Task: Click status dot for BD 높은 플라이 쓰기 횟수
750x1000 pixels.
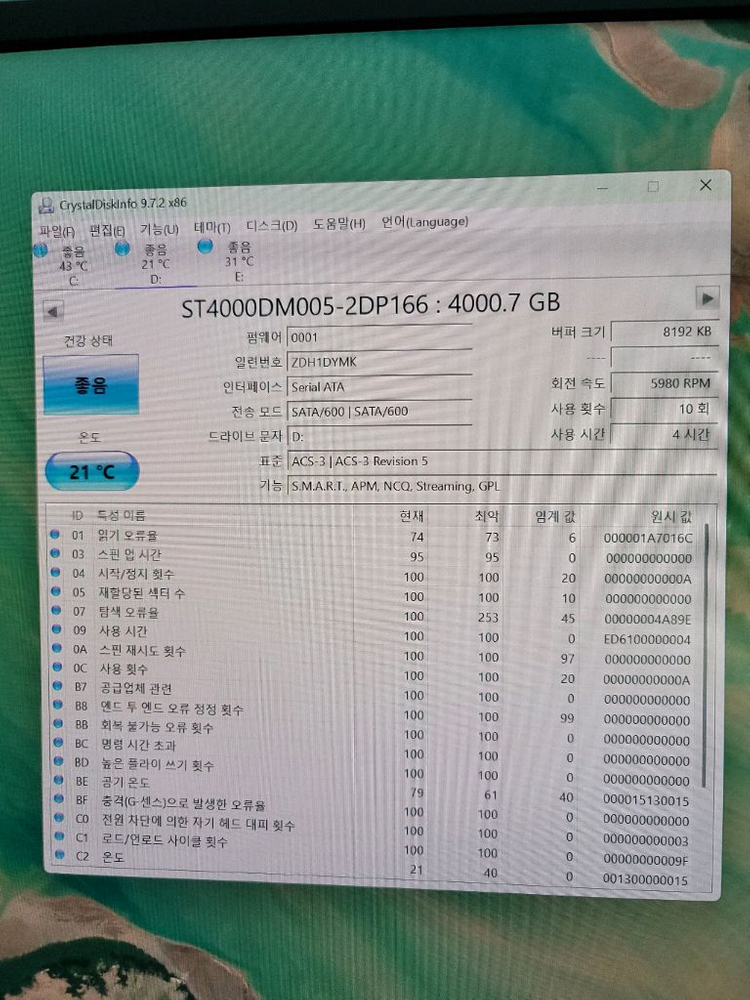Action: [59, 761]
